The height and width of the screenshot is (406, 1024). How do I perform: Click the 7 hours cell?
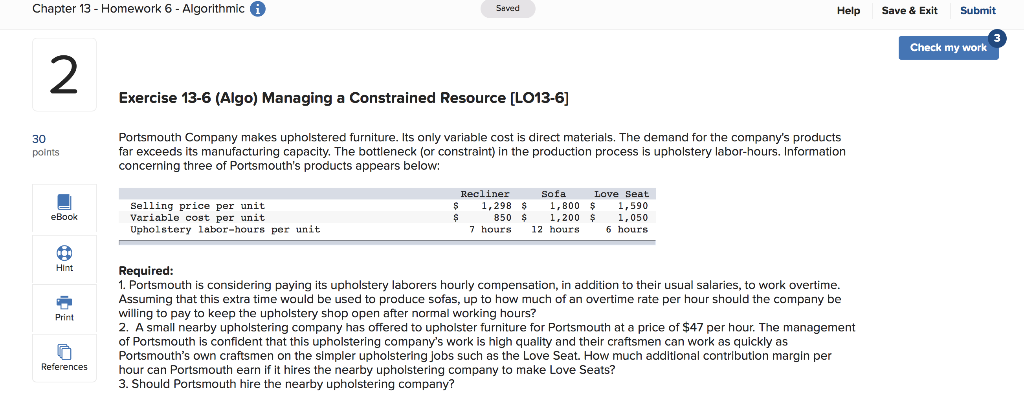point(490,229)
